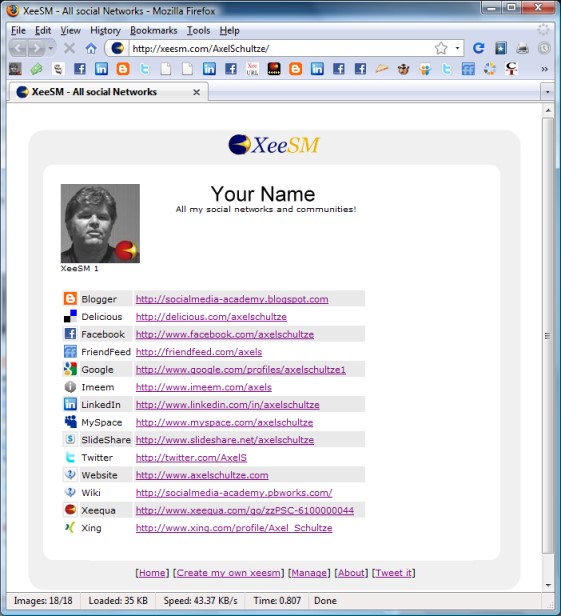
Task: Click the Xeequa icon in the networks list
Action: pos(70,510)
